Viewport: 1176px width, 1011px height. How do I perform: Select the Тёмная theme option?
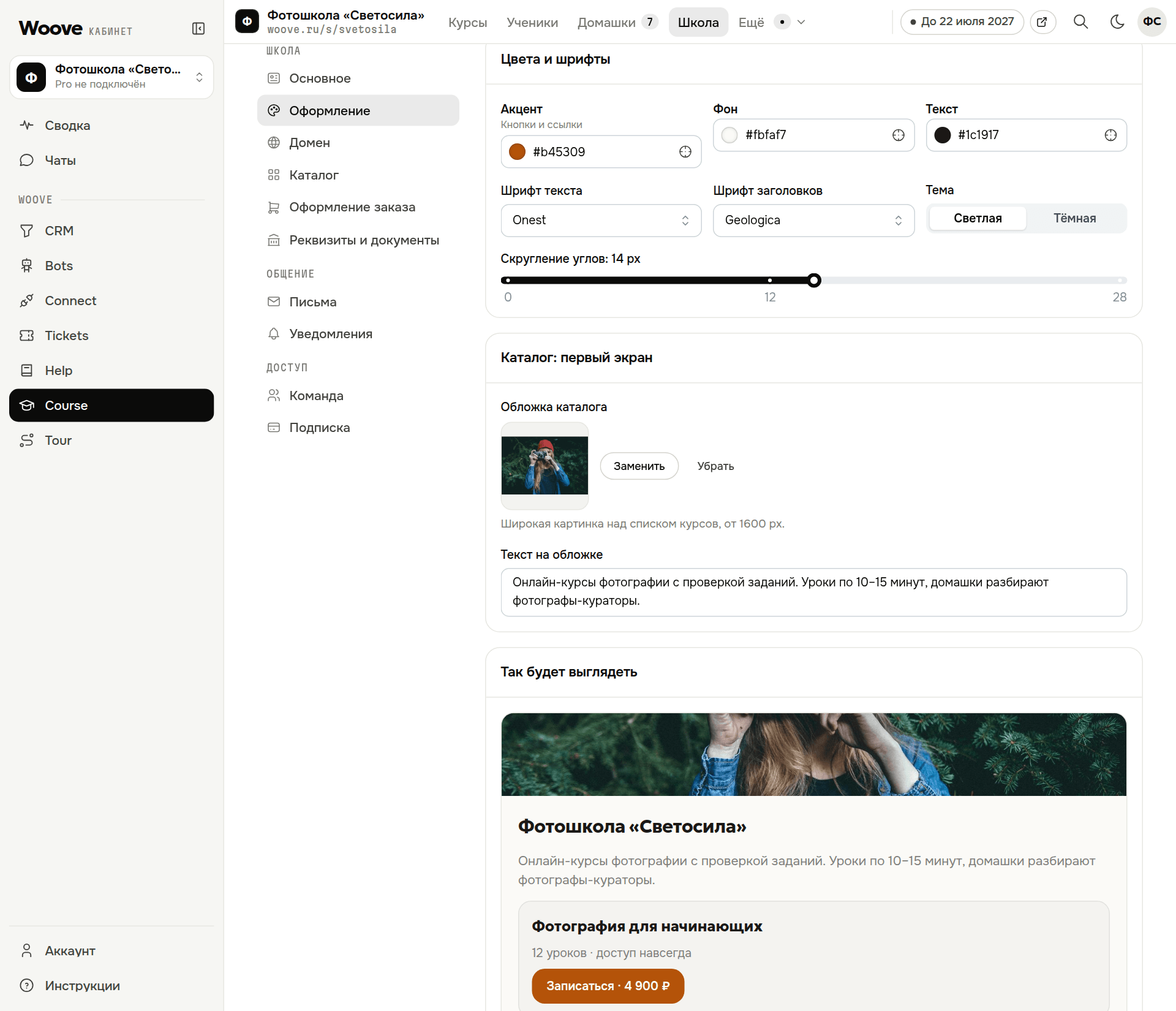pyautogui.click(x=1075, y=219)
